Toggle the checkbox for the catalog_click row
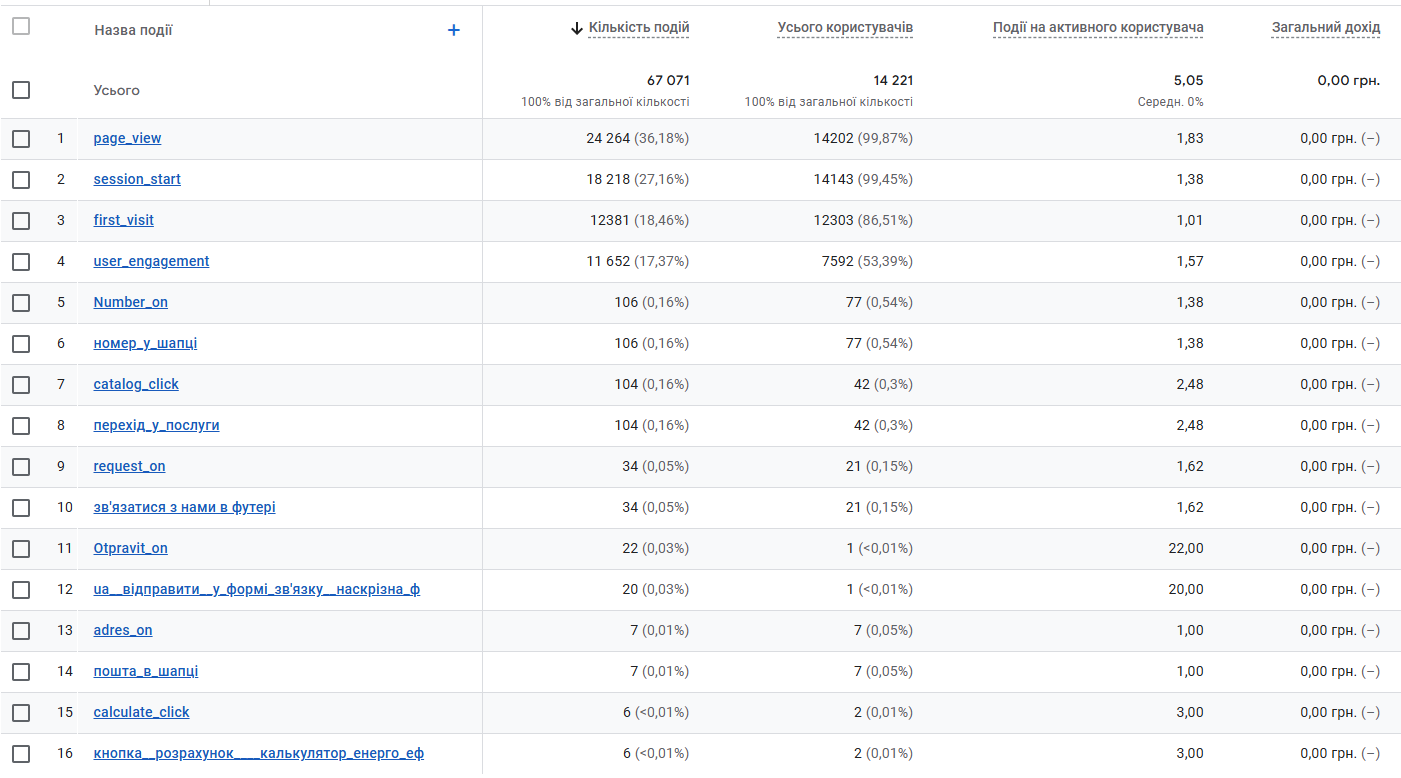This screenshot has height=778, width=1401. click(x=21, y=385)
